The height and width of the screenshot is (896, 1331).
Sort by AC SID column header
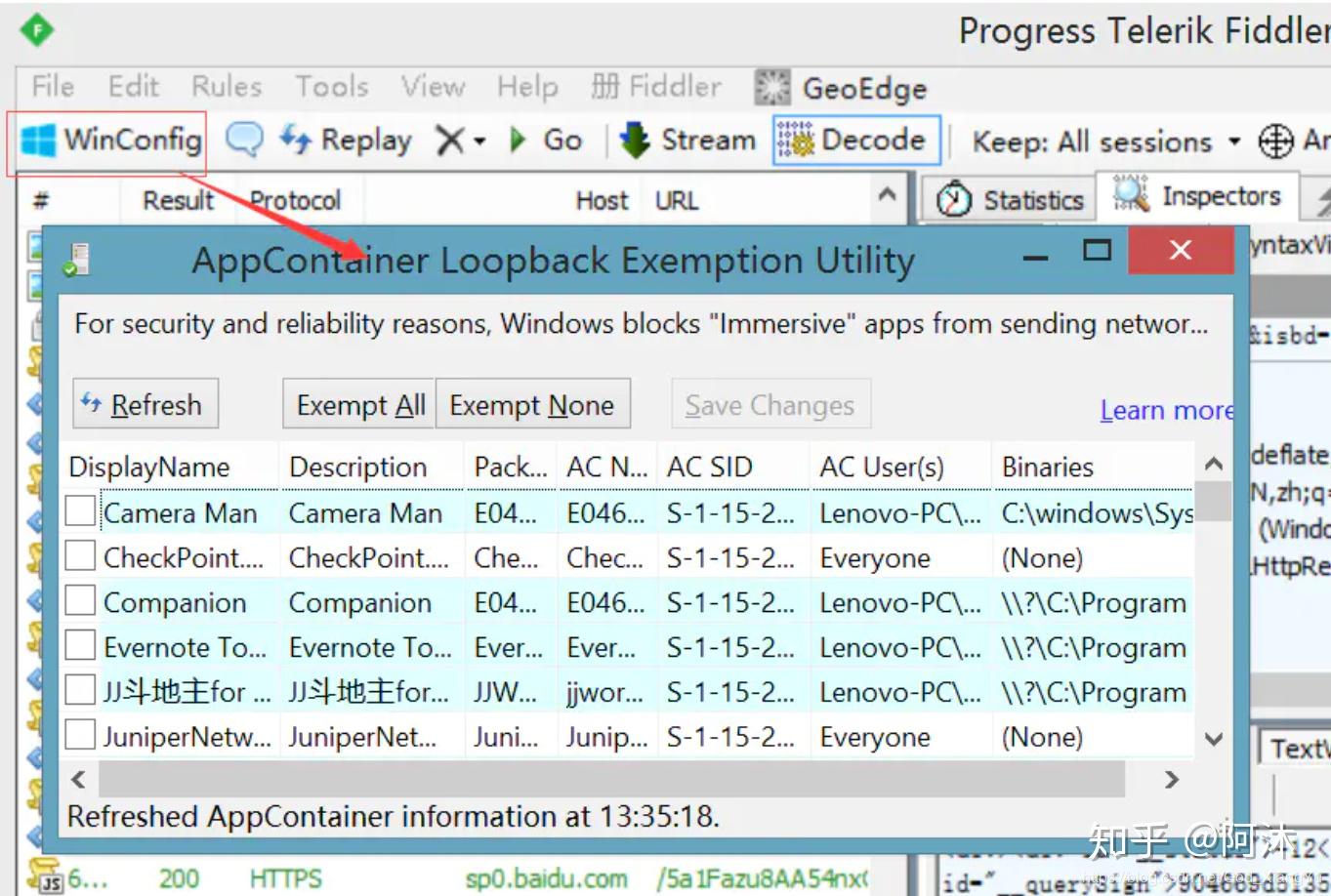(734, 467)
